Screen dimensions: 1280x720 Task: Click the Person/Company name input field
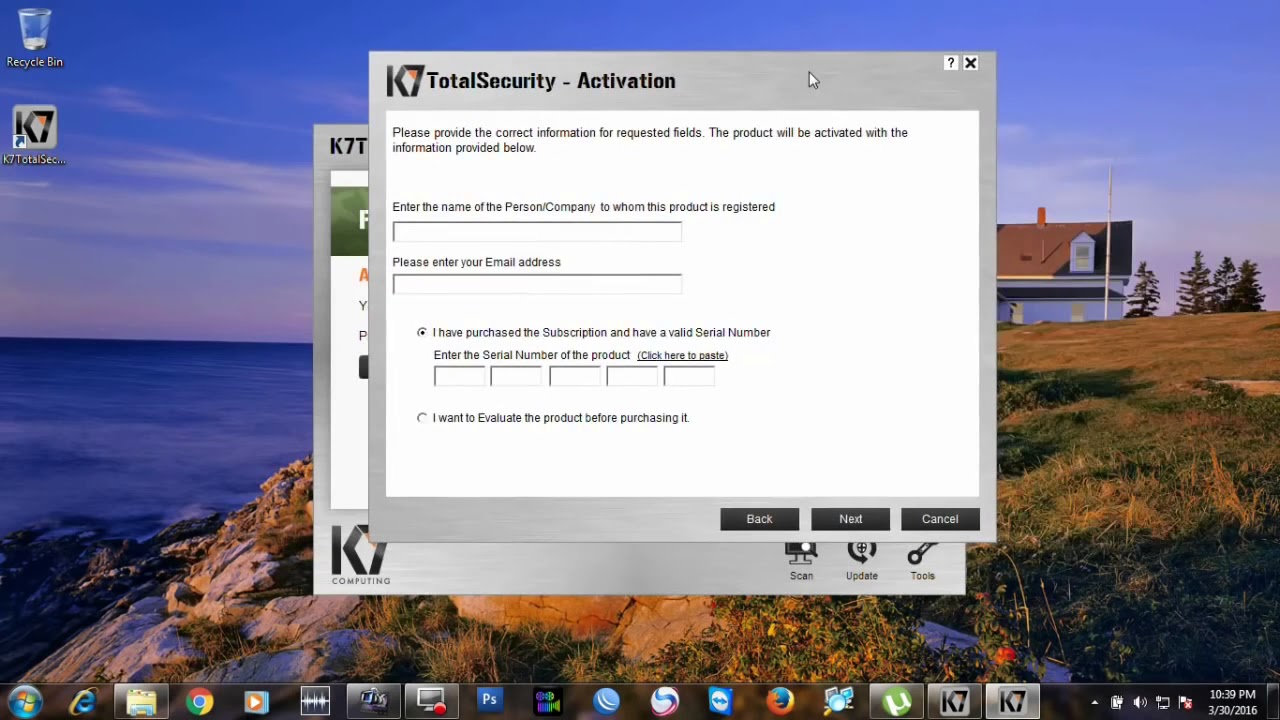pyautogui.click(x=537, y=232)
